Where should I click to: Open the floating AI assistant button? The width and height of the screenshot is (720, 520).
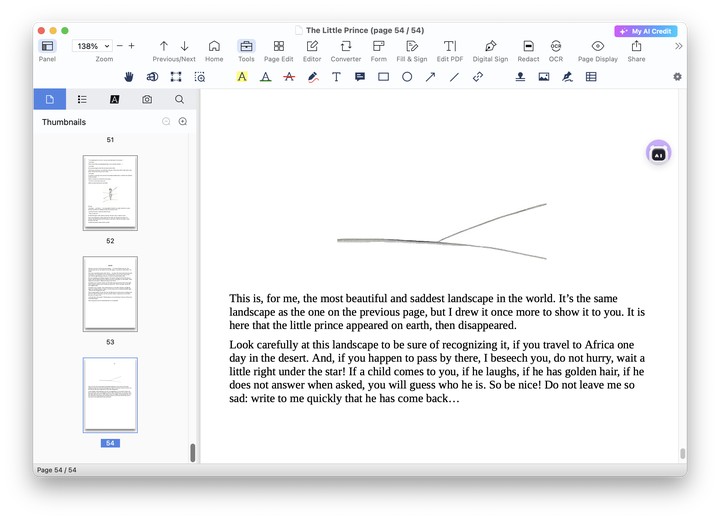click(x=658, y=153)
